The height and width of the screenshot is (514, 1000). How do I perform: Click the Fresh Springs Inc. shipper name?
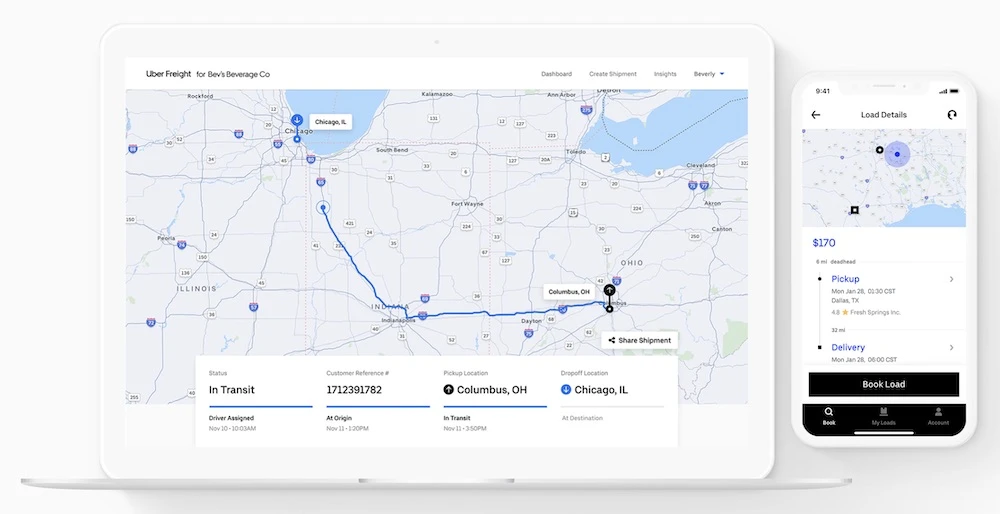click(875, 312)
